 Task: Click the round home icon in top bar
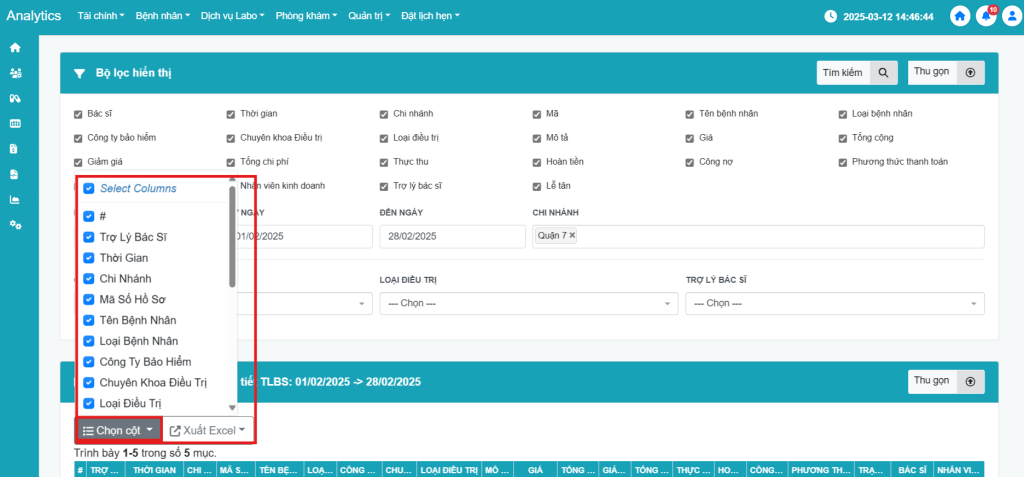tap(960, 17)
